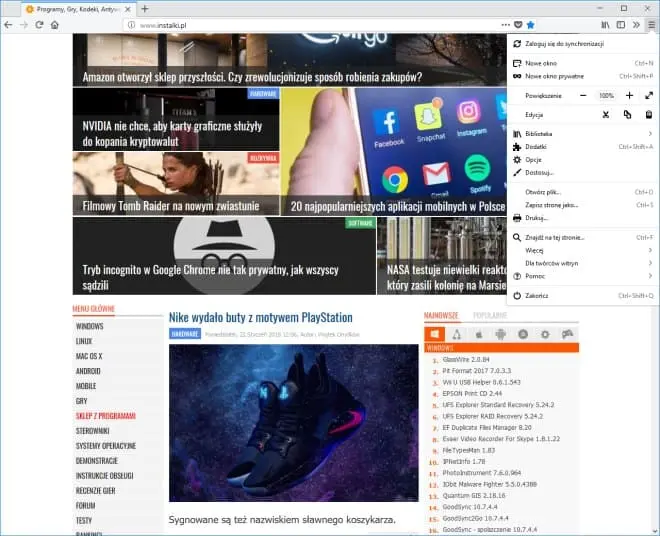Viewport: 660px width, 536px height.
Task: Open a new tab with plus button
Action: point(144,8)
